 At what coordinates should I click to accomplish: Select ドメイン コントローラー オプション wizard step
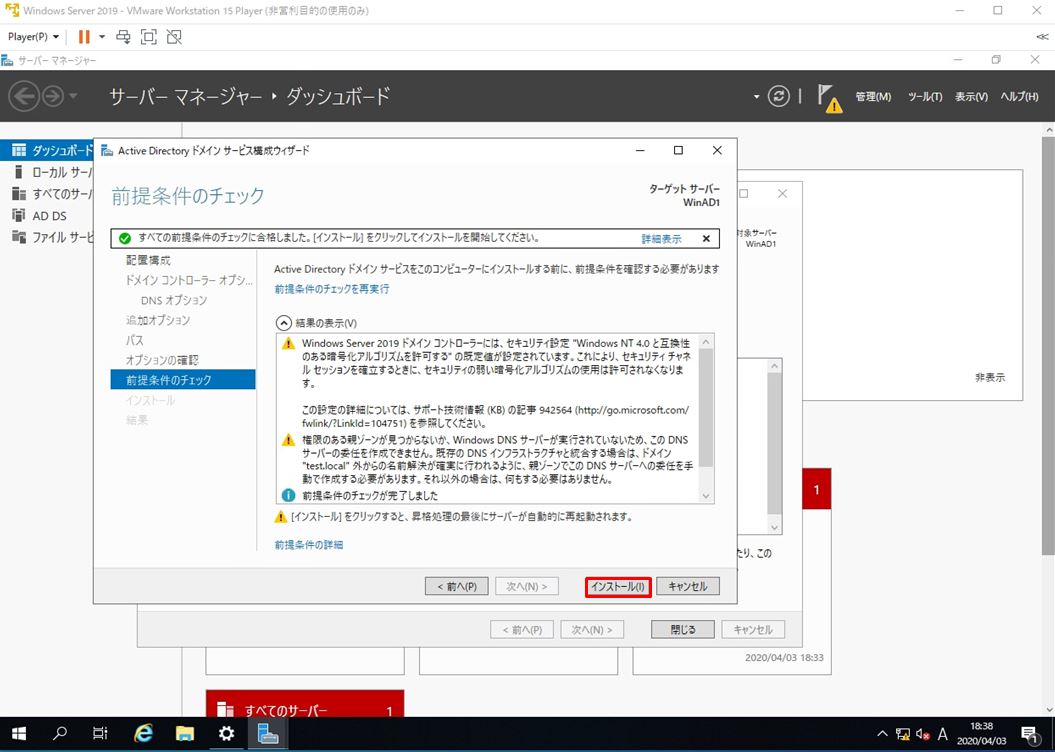click(x=189, y=280)
